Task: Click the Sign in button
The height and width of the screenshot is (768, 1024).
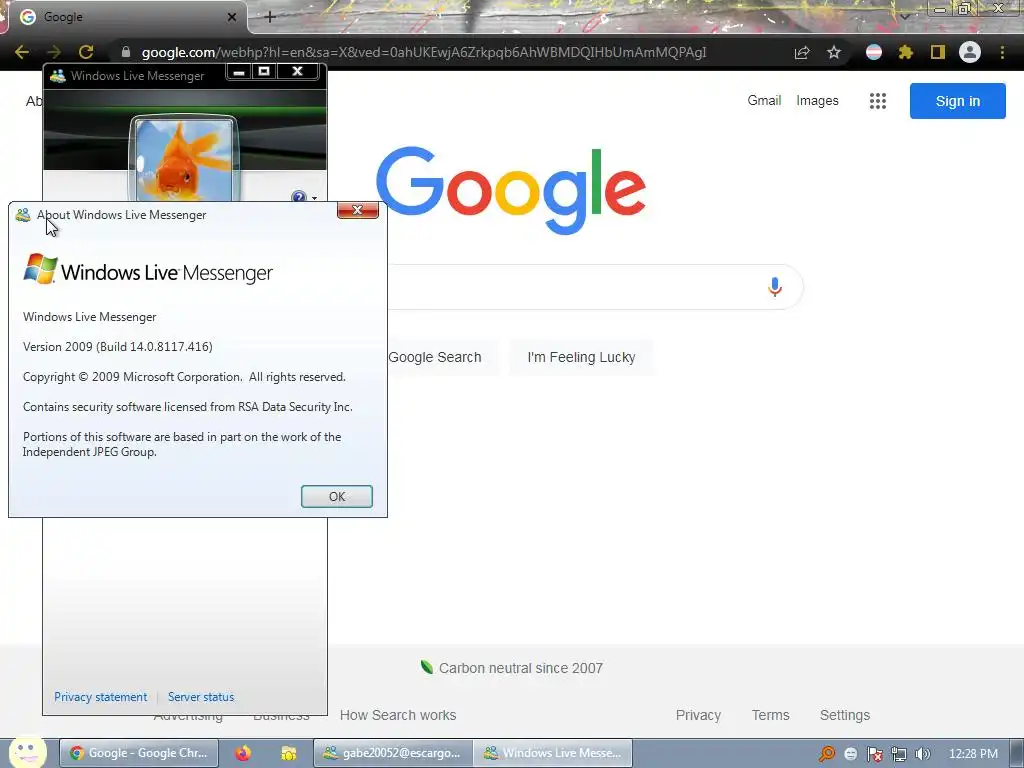Action: [x=957, y=101]
